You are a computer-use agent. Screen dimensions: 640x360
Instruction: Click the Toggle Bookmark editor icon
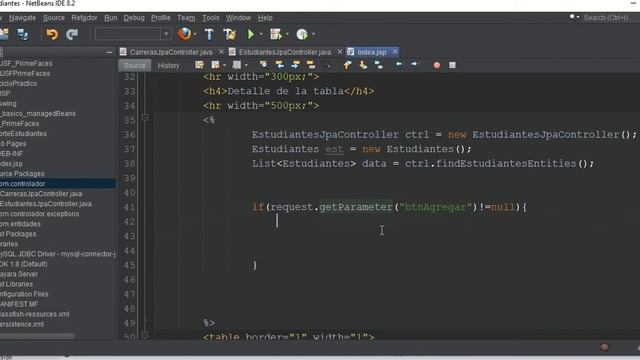pos(378,65)
